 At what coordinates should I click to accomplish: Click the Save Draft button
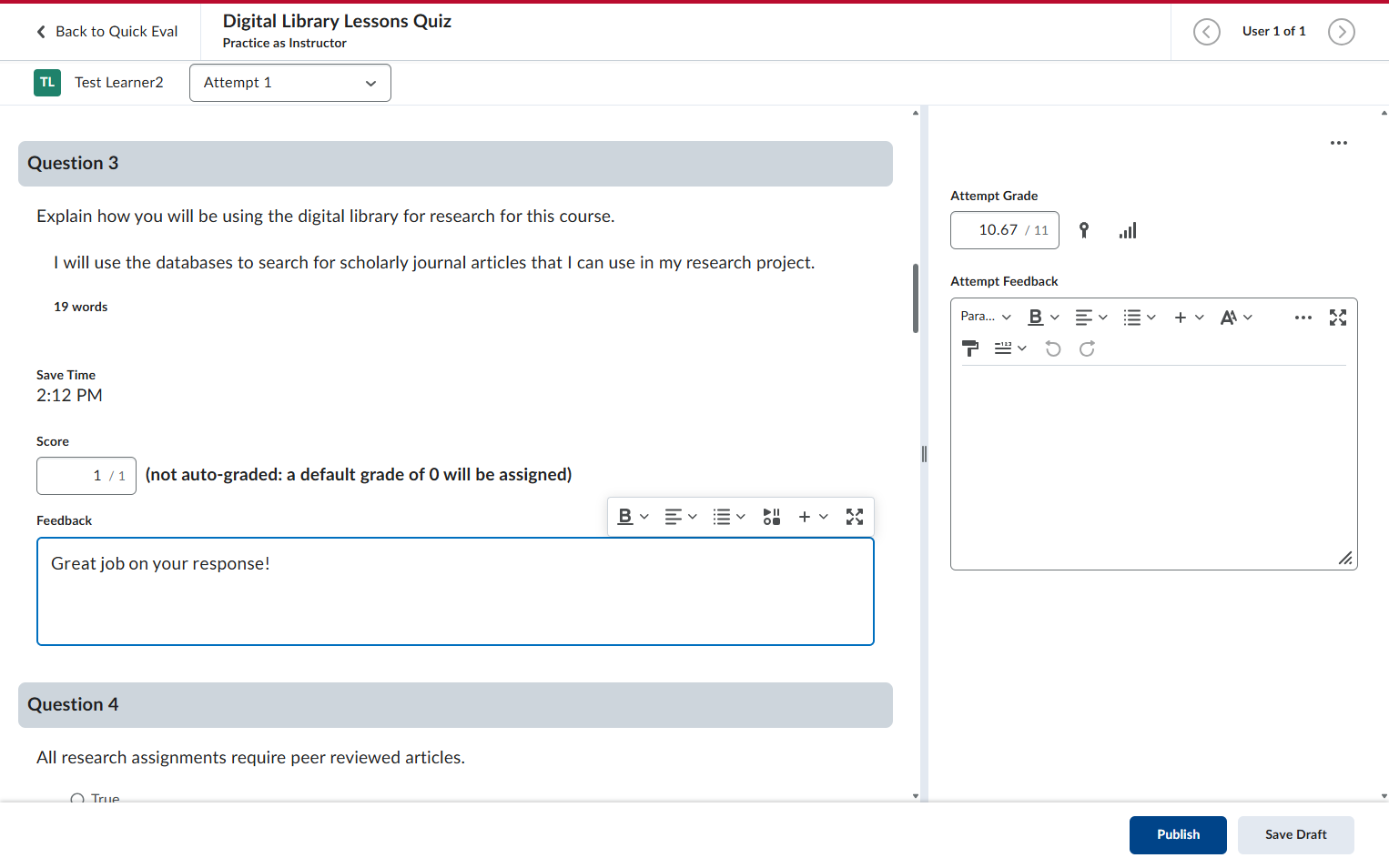[x=1295, y=835]
